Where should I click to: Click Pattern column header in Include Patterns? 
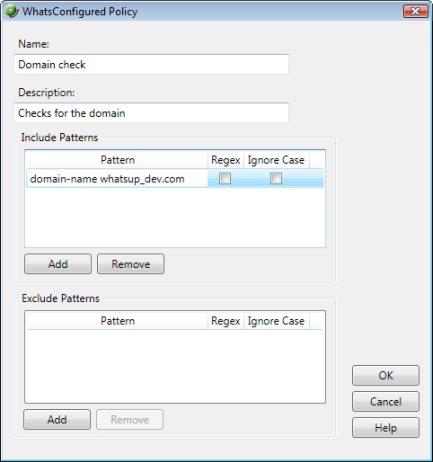click(x=117, y=160)
